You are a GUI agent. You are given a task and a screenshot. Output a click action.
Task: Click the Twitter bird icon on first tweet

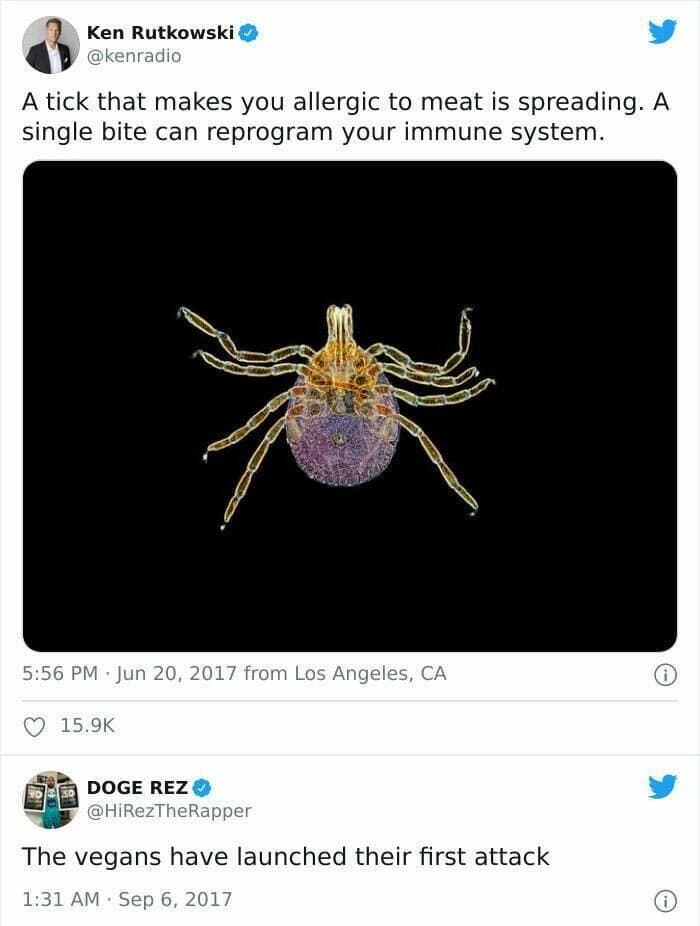point(662,31)
